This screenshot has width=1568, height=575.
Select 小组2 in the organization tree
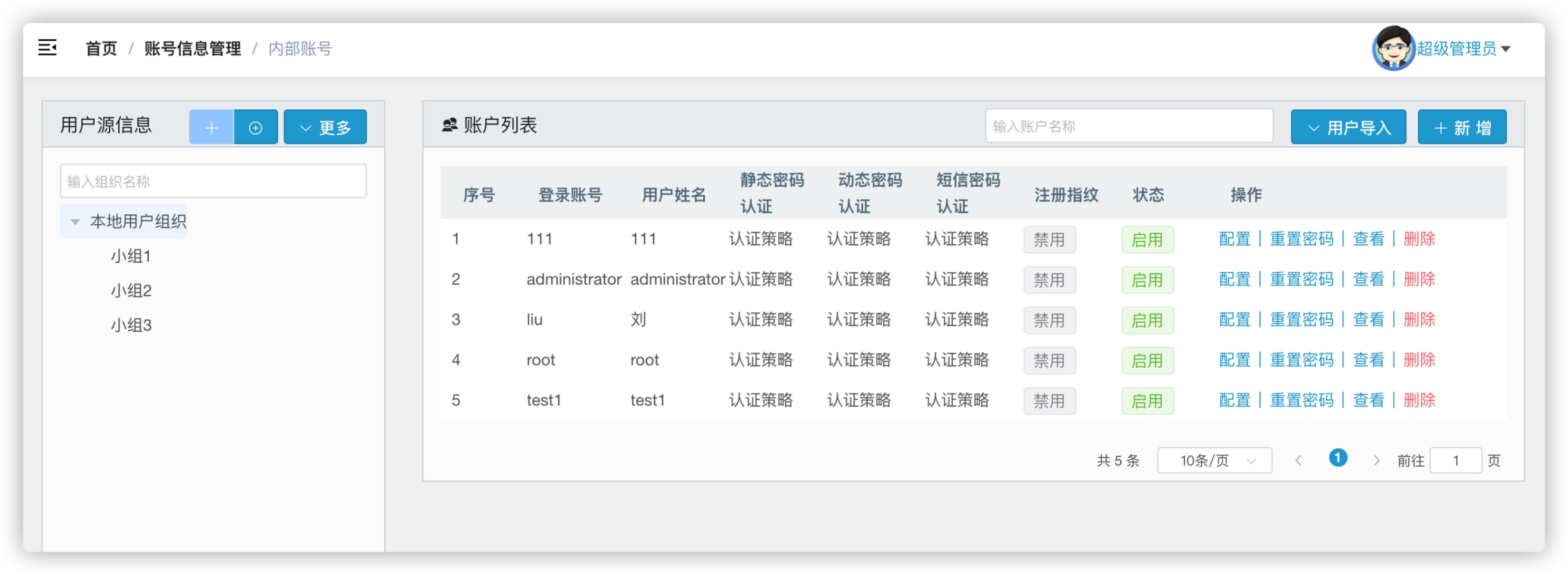(x=131, y=291)
